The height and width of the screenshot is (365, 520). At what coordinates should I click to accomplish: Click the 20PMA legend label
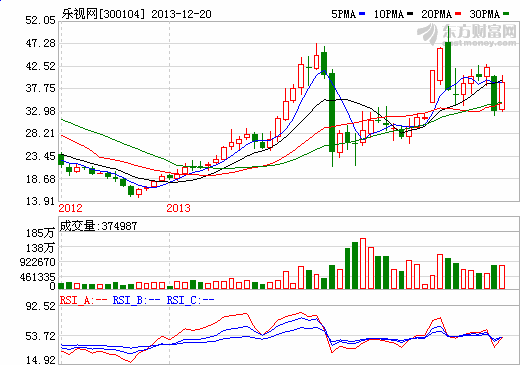coord(436,14)
